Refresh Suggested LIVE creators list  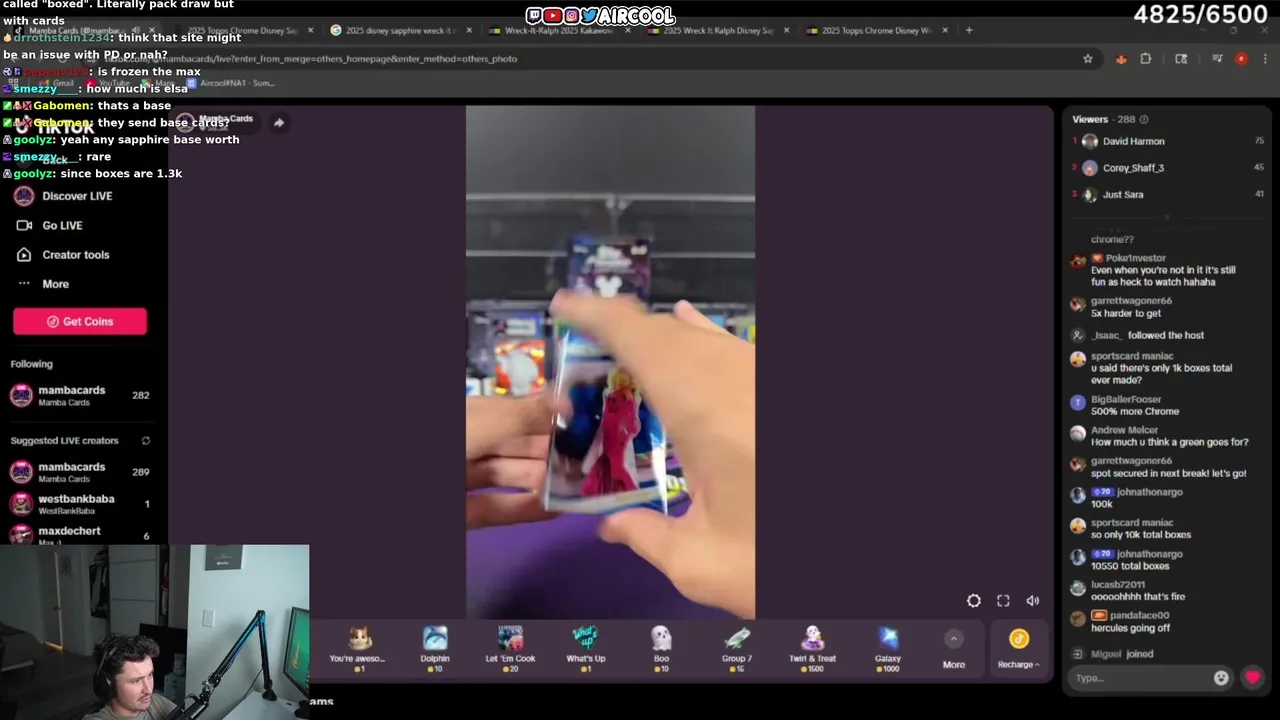coord(146,441)
